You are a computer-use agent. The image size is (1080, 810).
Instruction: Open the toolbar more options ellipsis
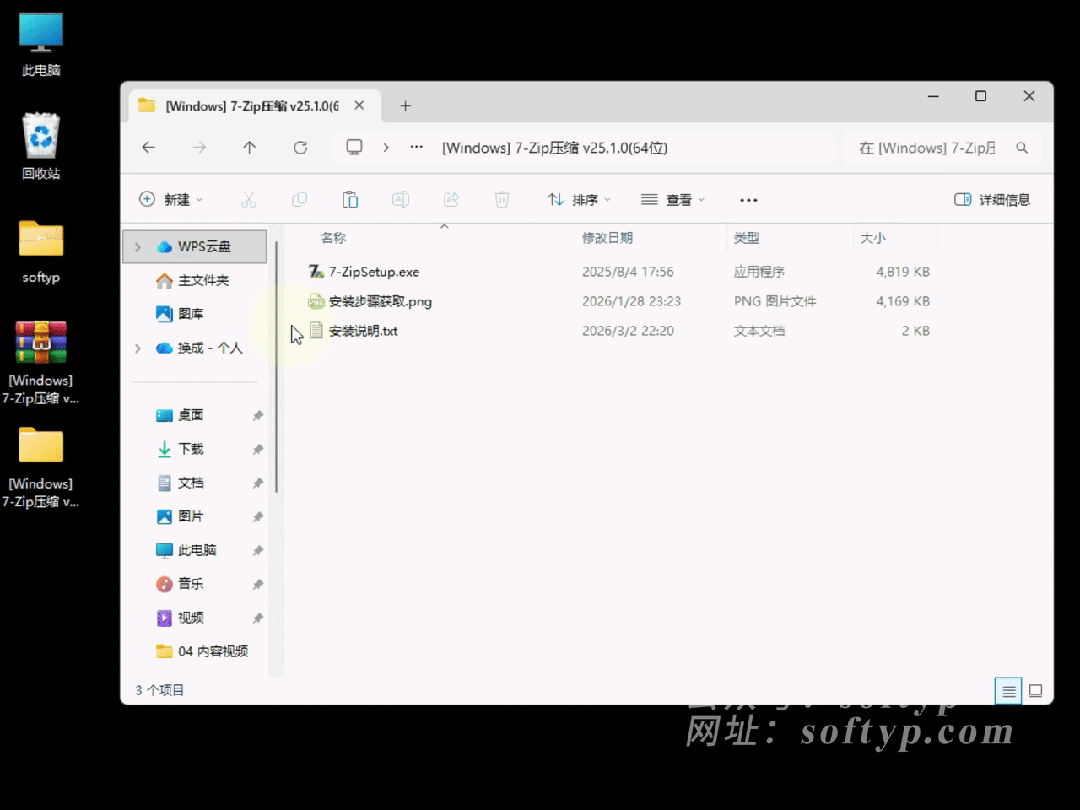click(x=749, y=200)
